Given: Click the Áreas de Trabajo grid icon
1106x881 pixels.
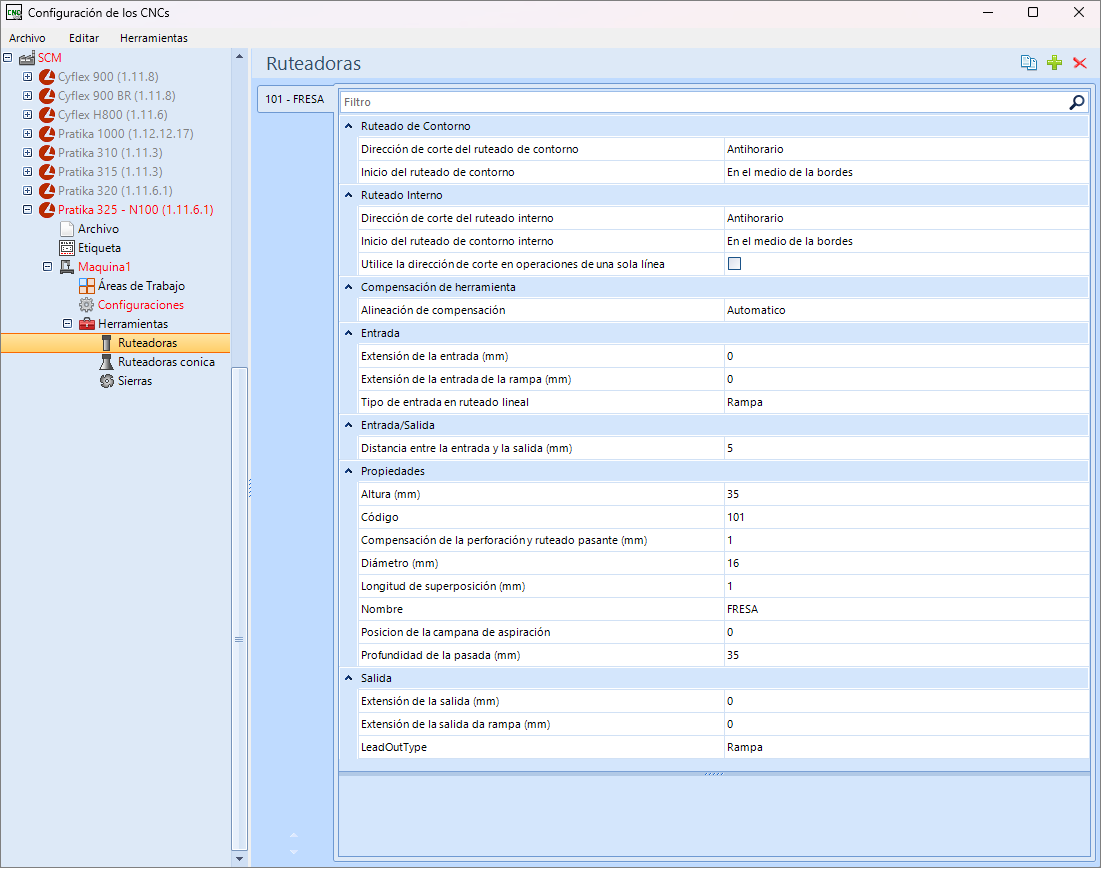Looking at the screenshot, I should coord(87,286).
